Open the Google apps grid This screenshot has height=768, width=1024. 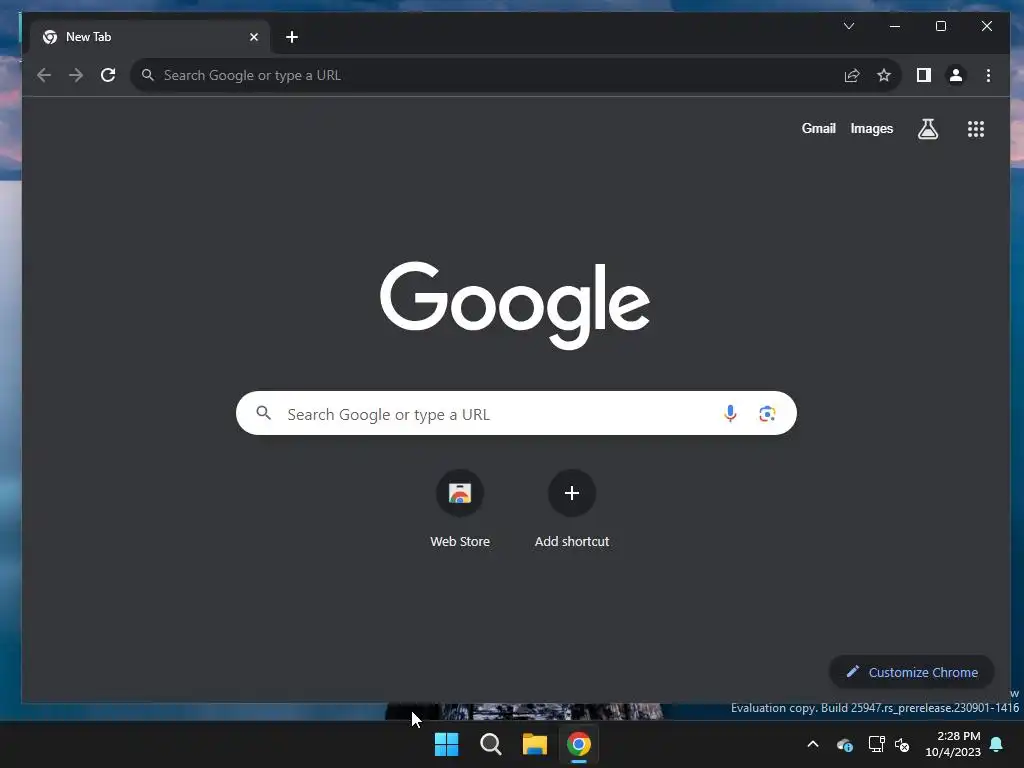tap(976, 129)
